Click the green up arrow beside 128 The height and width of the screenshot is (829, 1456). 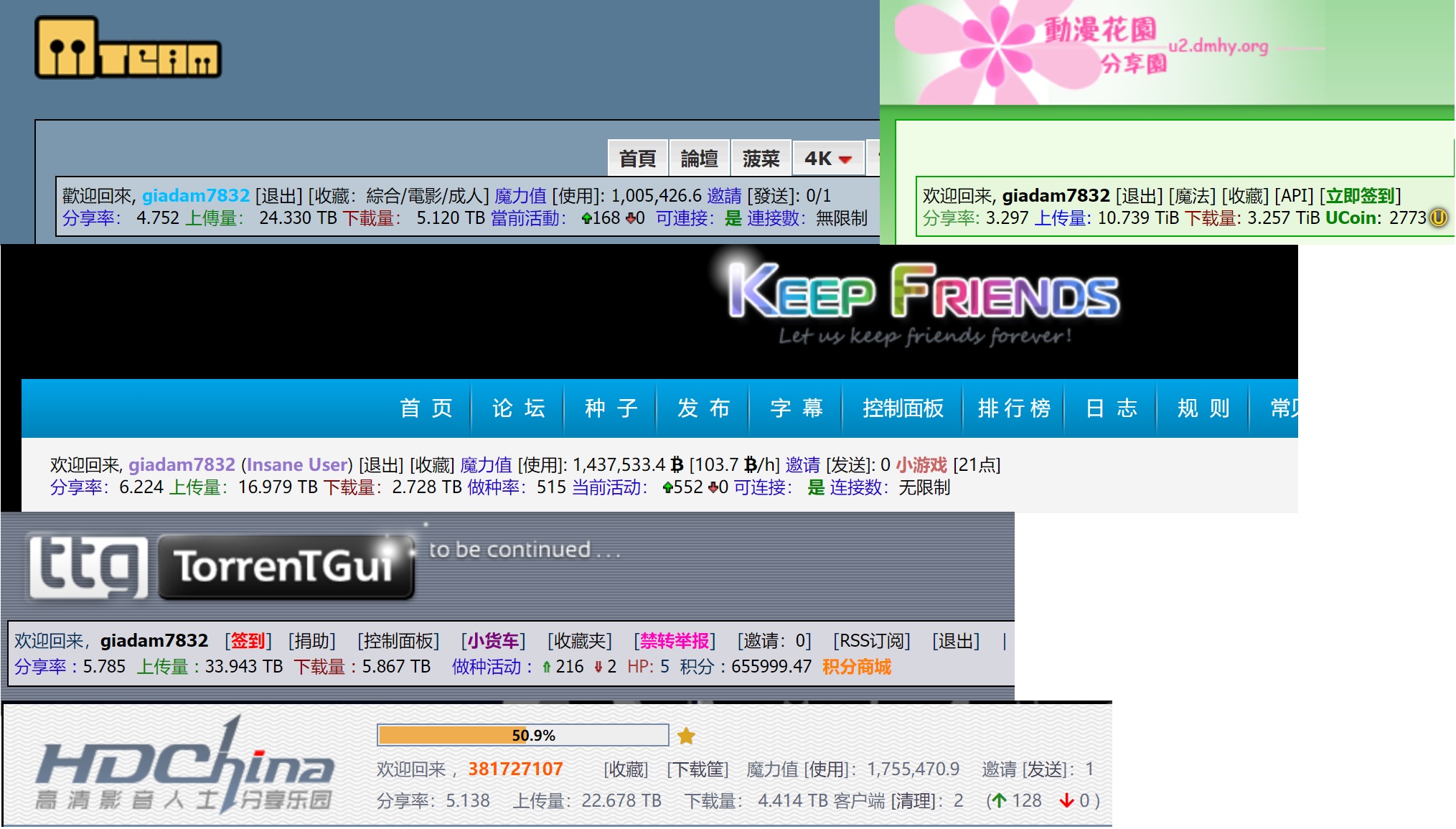(x=1000, y=800)
